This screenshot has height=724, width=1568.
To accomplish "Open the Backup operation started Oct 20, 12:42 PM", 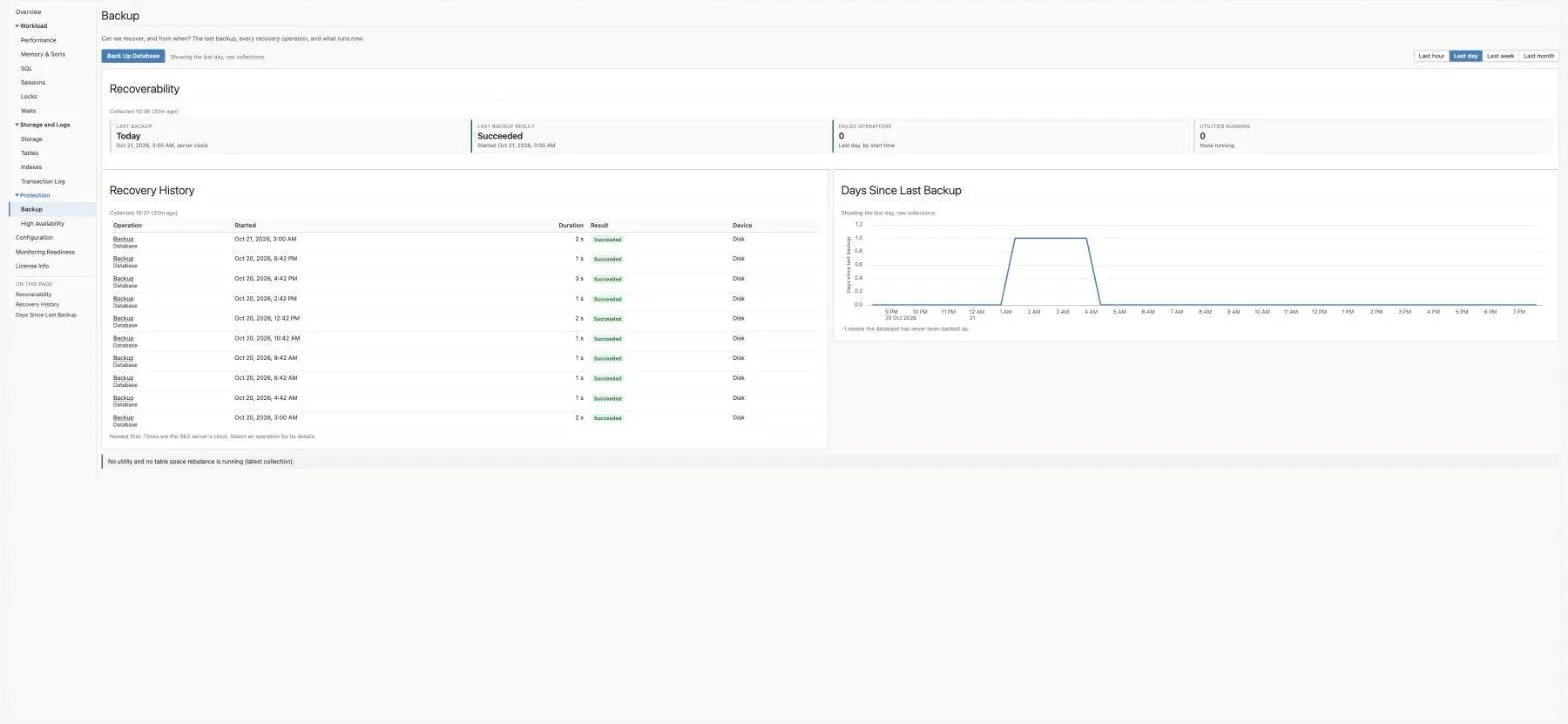I will pyautogui.click(x=123, y=318).
